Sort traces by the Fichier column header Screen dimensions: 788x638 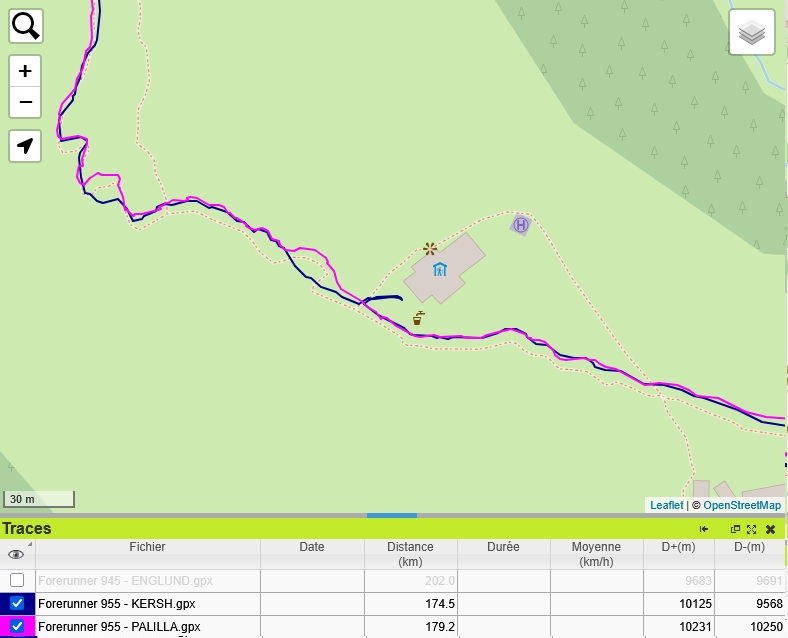pyautogui.click(x=147, y=547)
